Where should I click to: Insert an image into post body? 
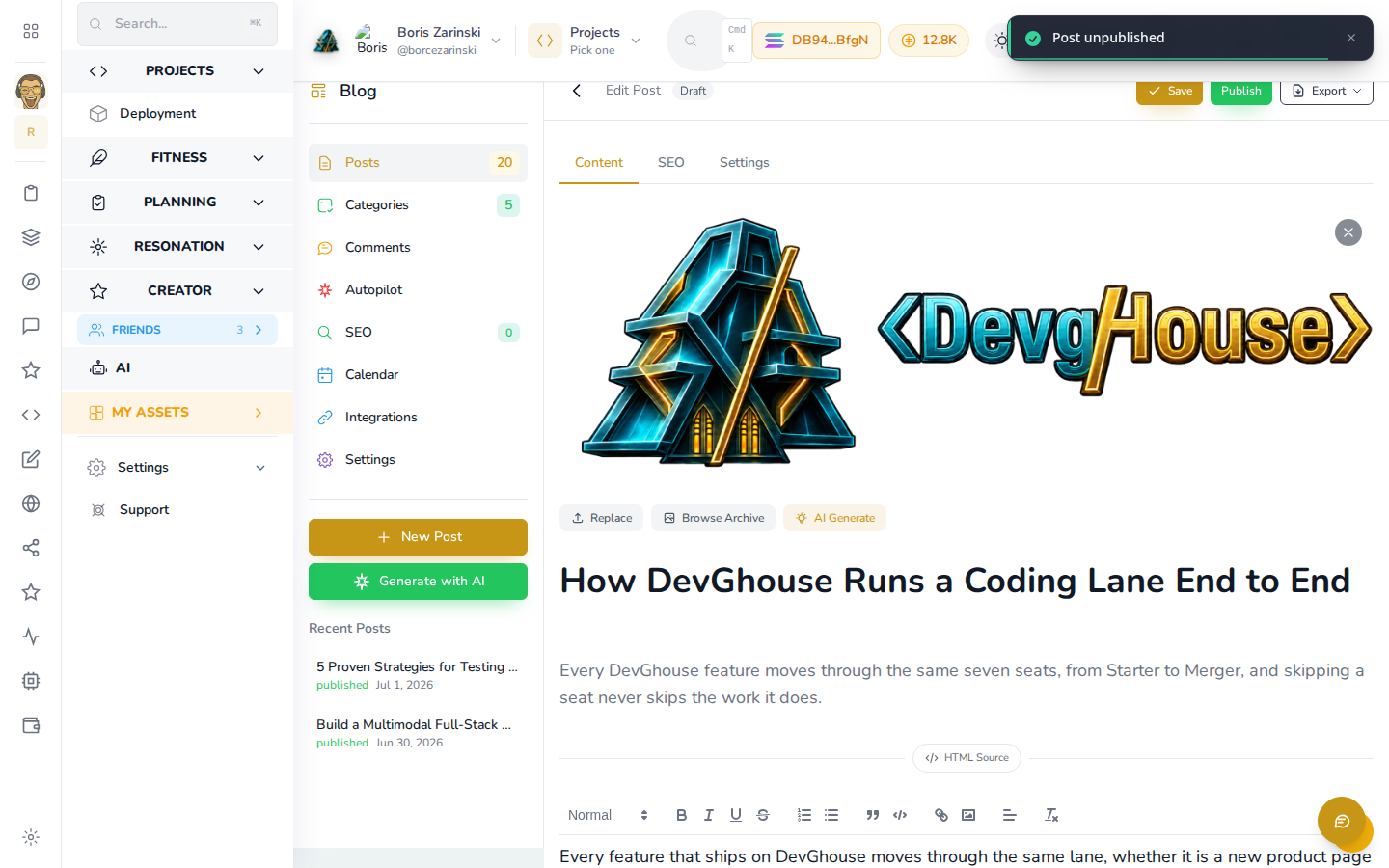tap(968, 815)
